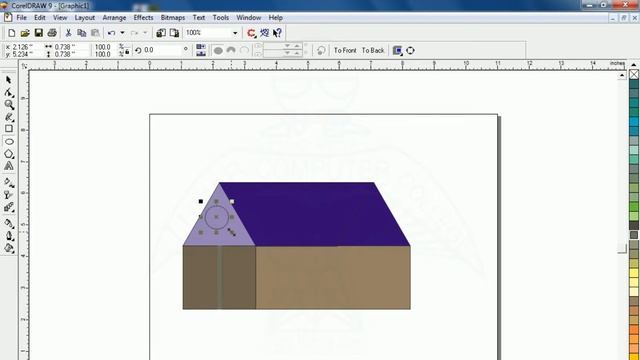Select the Polygon tool
The width and height of the screenshot is (640, 360).
coord(9,154)
